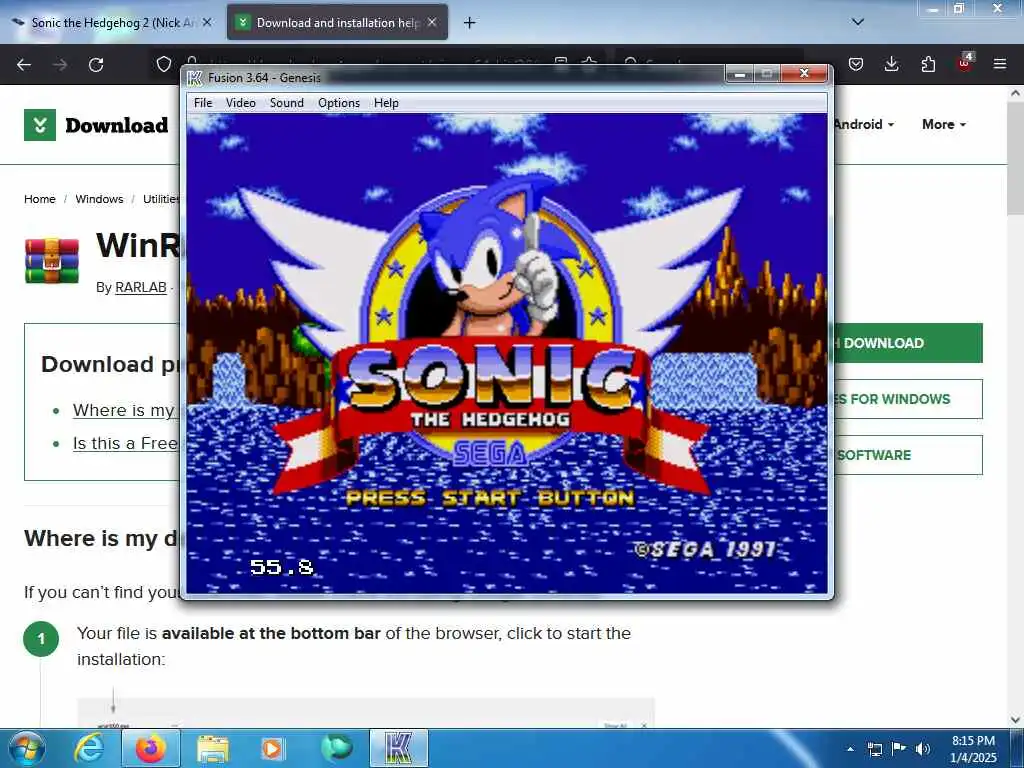The height and width of the screenshot is (768, 1024).
Task: Close the Download and installation help tab
Action: [432, 22]
